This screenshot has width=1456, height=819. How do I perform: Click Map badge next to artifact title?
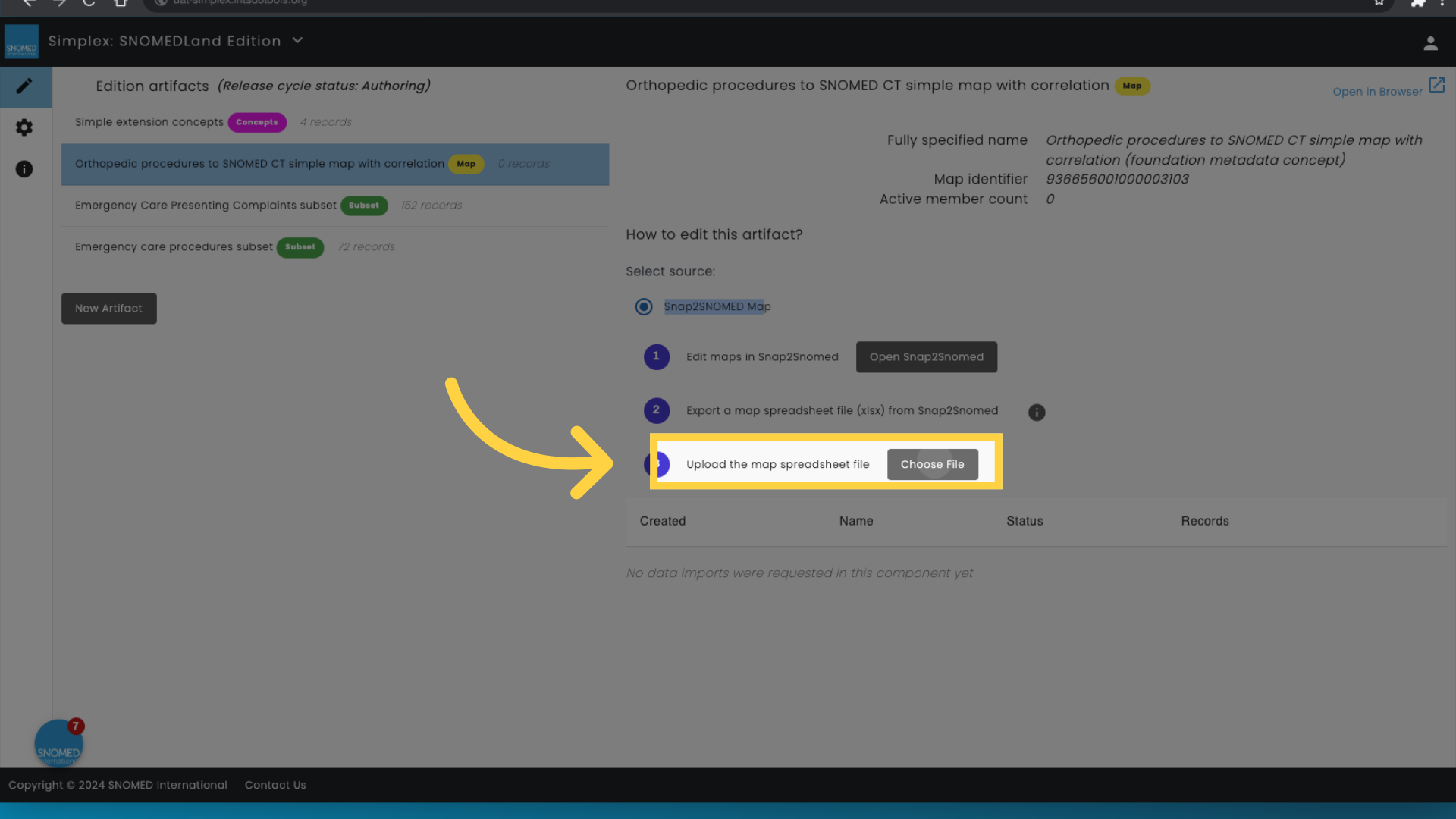(x=1132, y=86)
